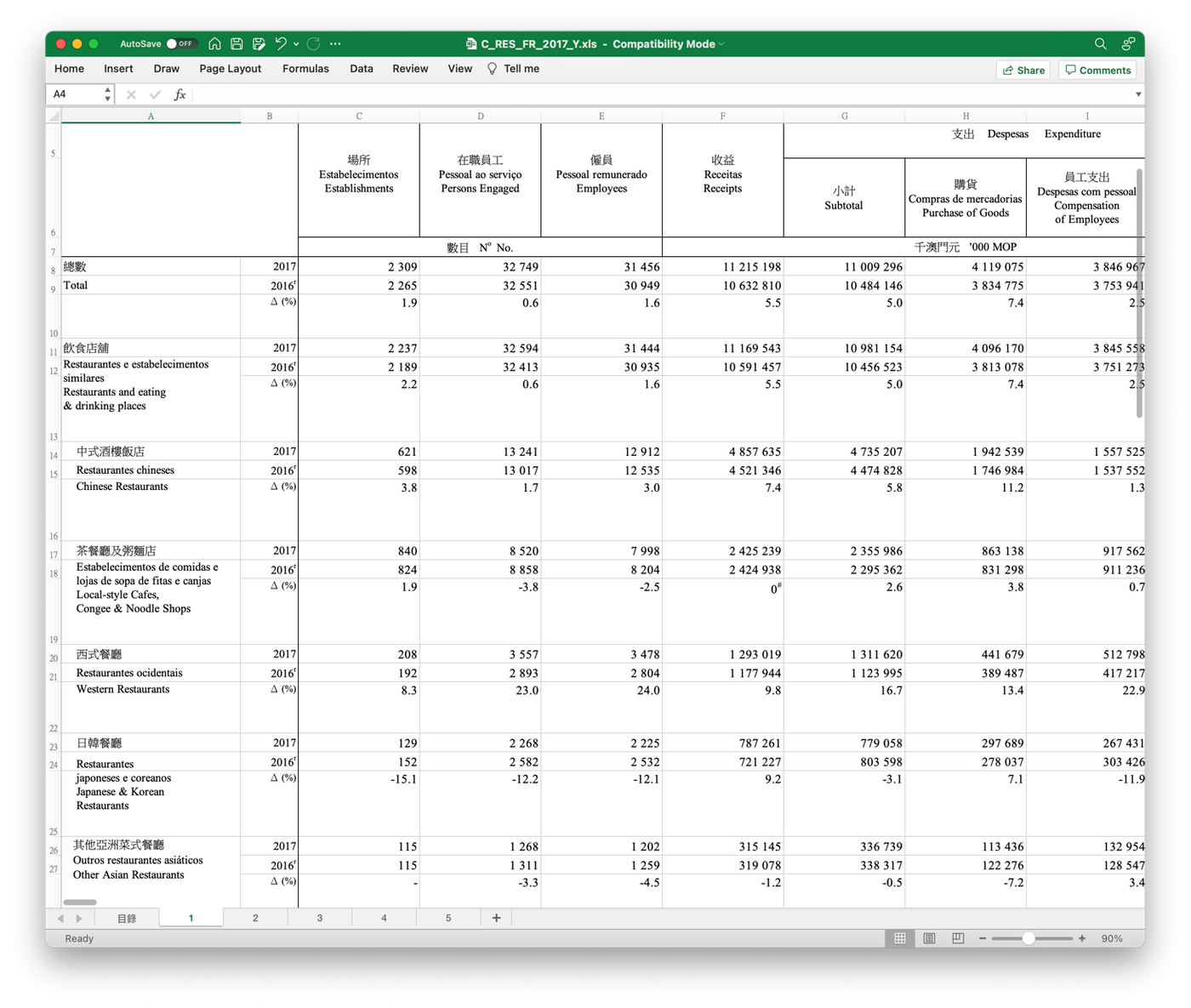Screen dimensions: 1191x1008
Task: Select the Western Restaurants label cell
Action: point(151,708)
